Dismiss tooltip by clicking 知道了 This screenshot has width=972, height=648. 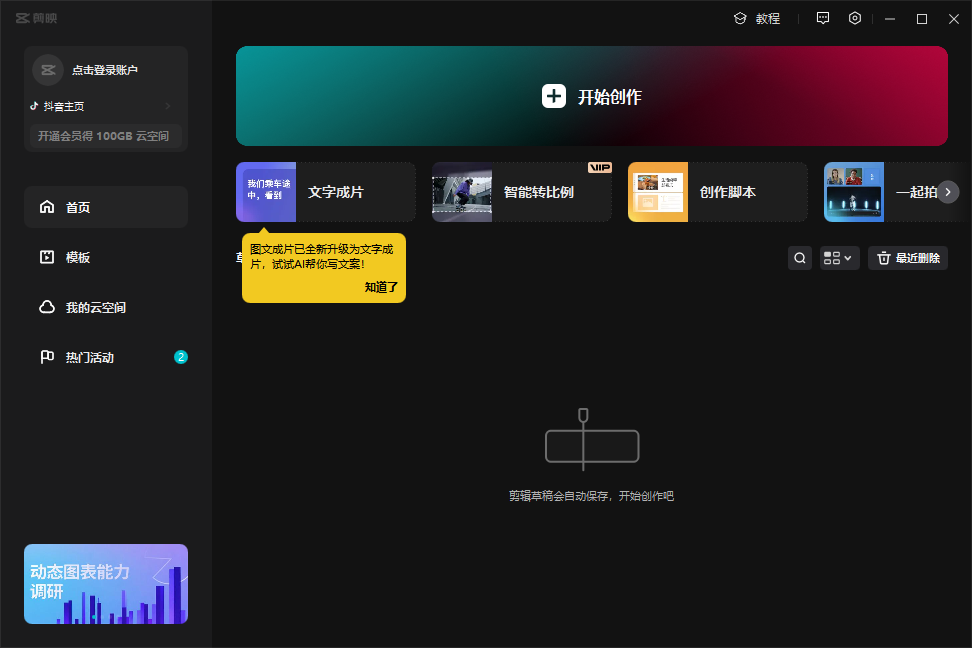[381, 287]
